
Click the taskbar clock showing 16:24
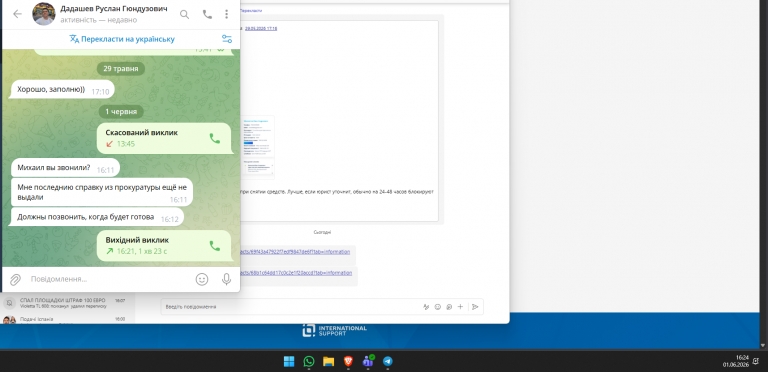click(735, 361)
